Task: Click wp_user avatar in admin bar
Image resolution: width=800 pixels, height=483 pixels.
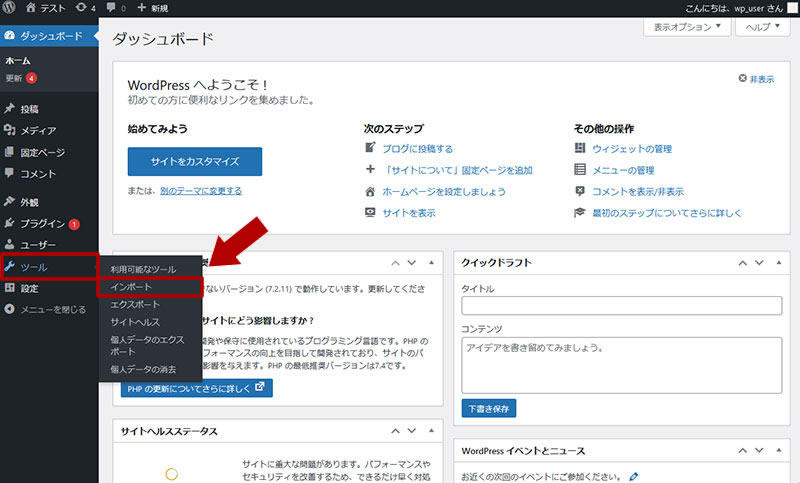Action: [792, 8]
